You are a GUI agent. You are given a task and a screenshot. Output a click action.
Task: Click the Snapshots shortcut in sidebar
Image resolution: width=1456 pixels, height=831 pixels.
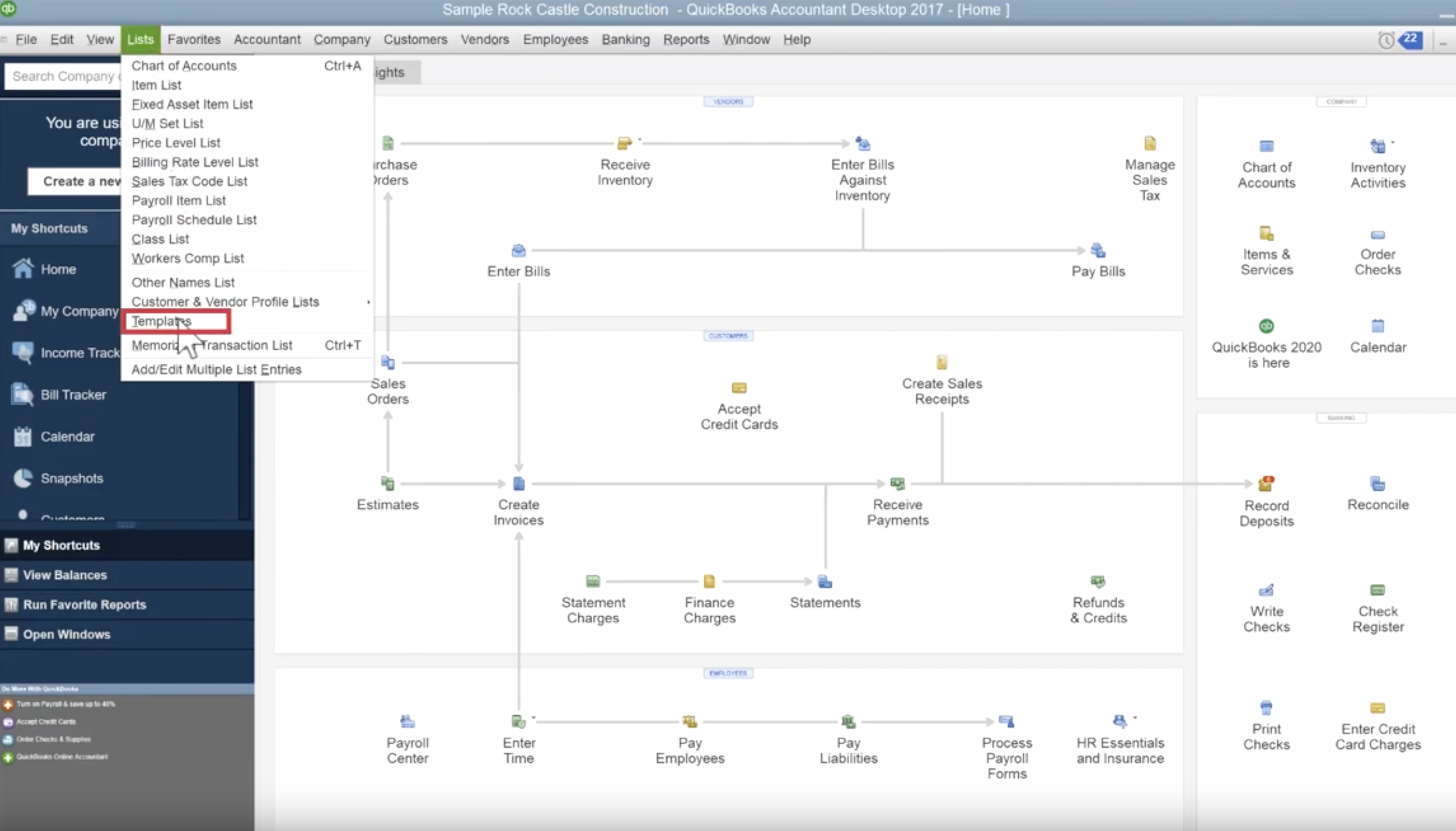coord(71,478)
